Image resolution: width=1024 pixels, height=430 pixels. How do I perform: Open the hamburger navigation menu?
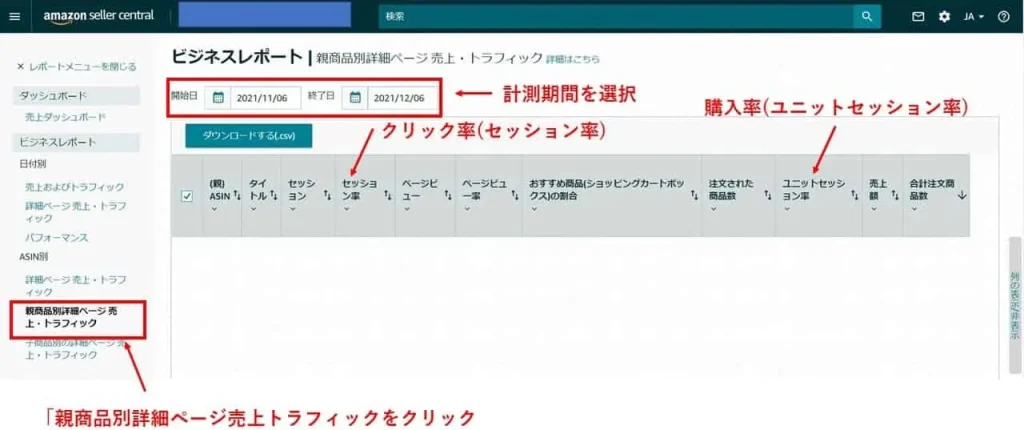[x=14, y=16]
